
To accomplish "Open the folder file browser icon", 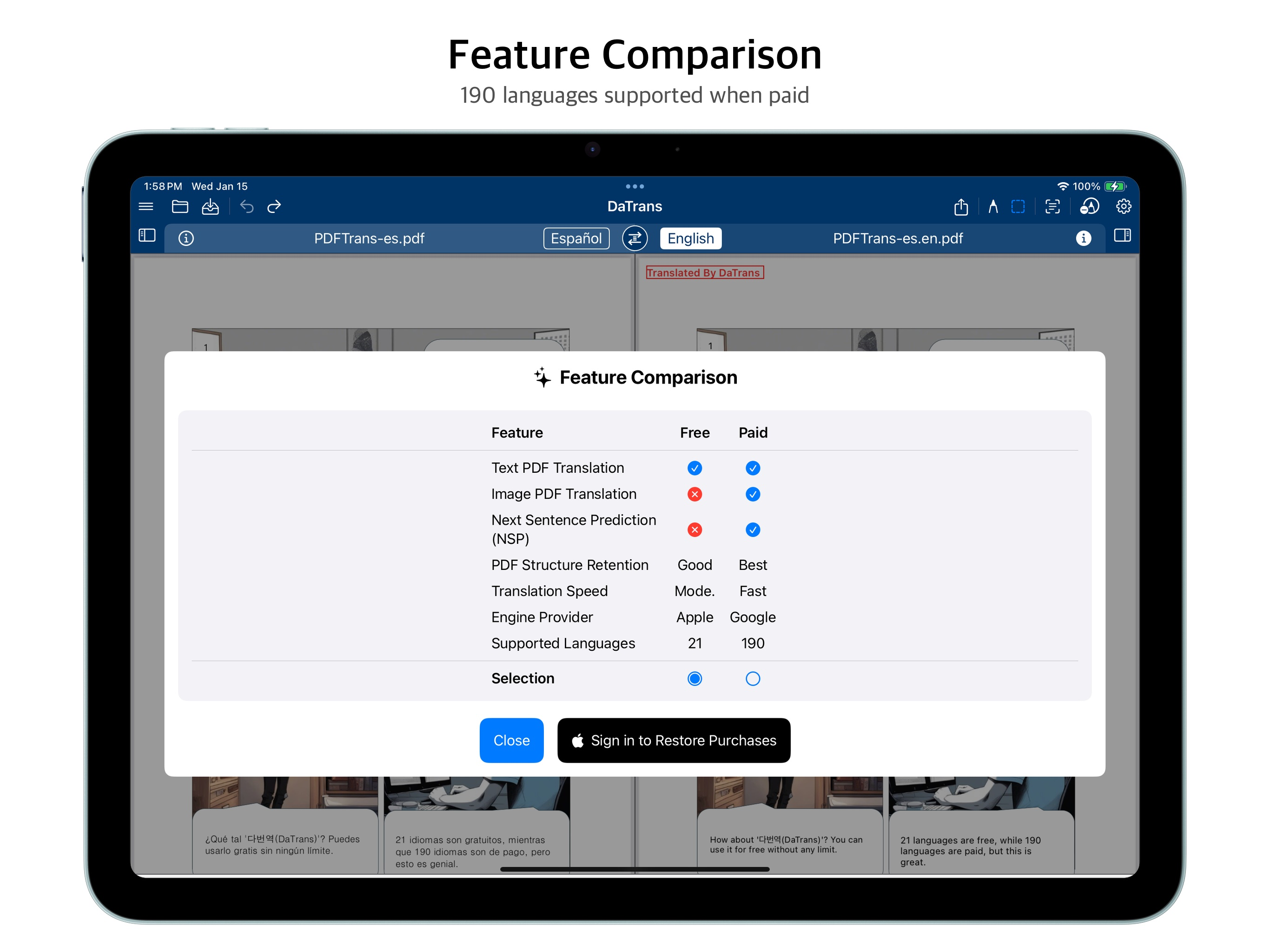I will tap(180, 206).
